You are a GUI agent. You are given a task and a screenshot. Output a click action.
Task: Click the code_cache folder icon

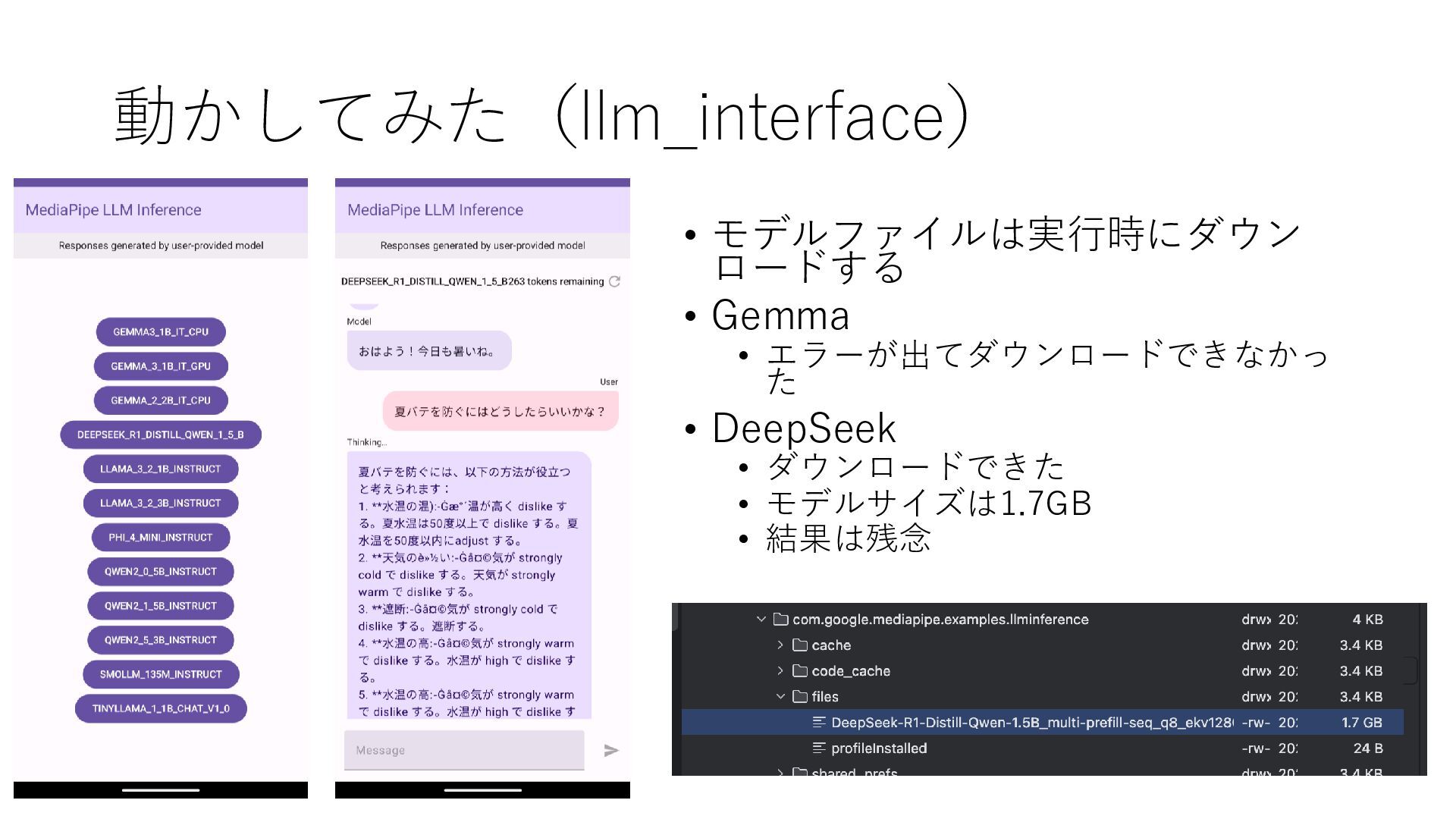pyautogui.click(x=799, y=671)
